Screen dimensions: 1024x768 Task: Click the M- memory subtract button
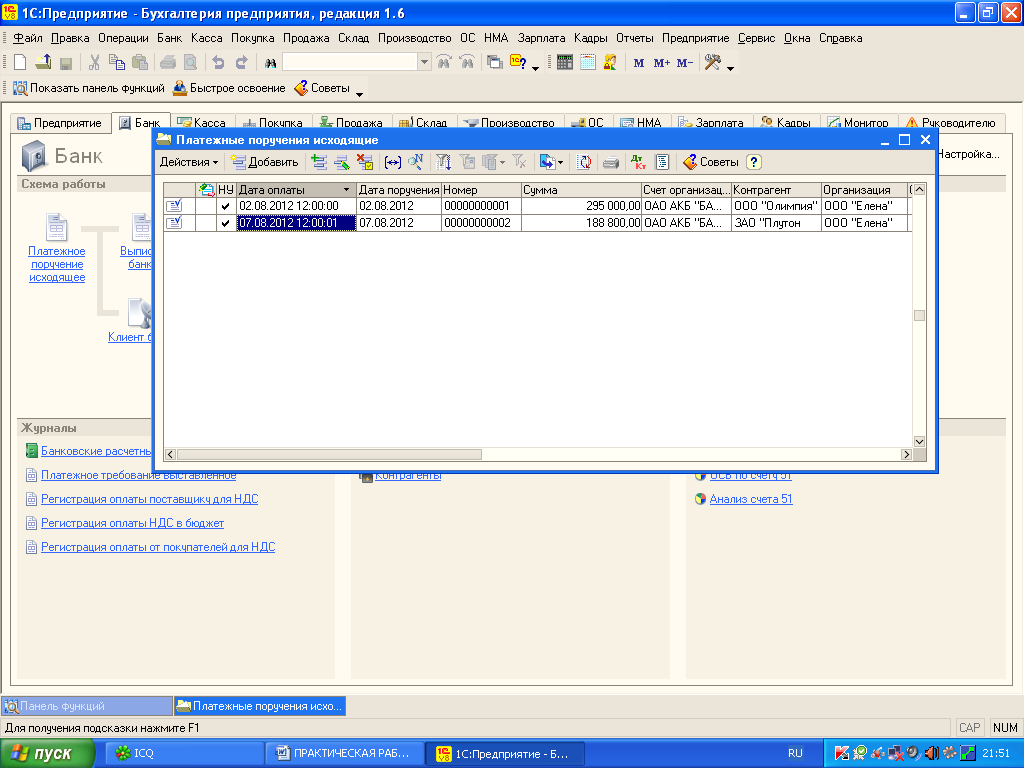[684, 63]
